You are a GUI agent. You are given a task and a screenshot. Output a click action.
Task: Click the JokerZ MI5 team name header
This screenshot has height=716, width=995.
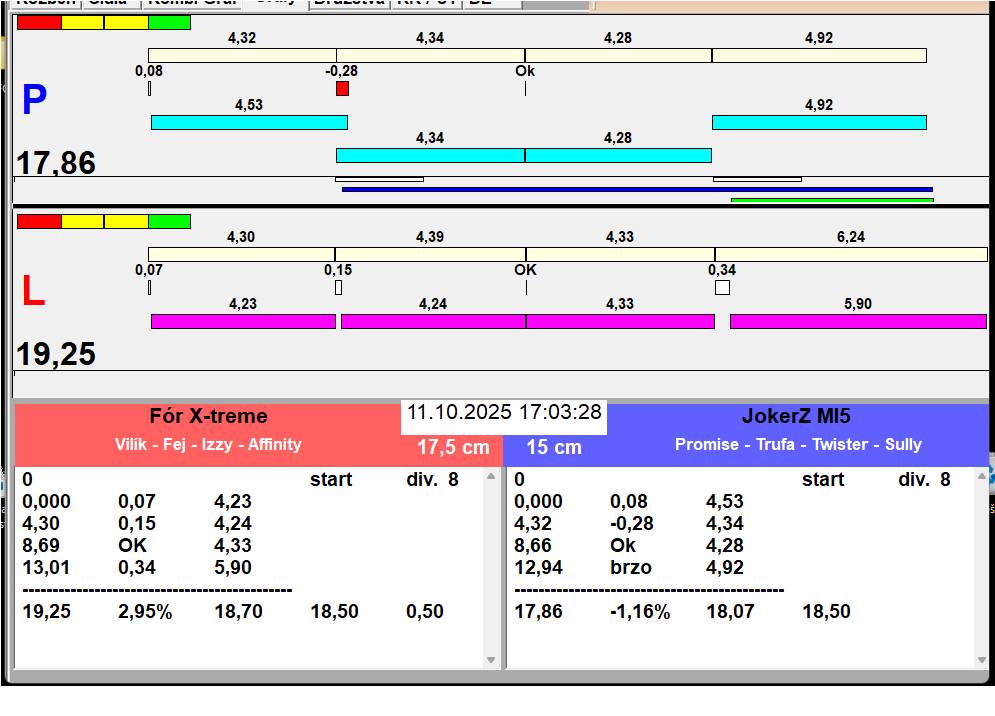click(796, 416)
